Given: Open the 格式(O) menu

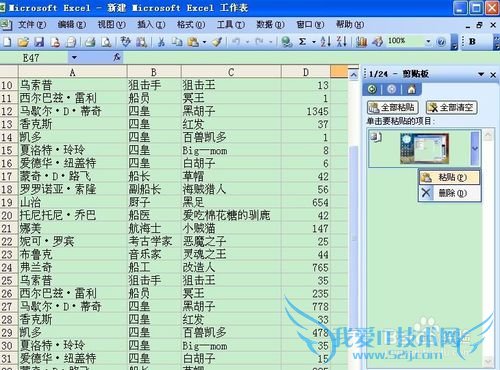Looking at the screenshot, I should pyautogui.click(x=191, y=25).
